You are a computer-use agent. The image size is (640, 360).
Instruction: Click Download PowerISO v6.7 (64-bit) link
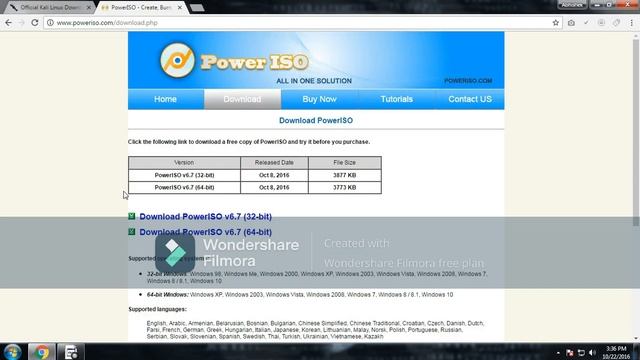(x=205, y=232)
